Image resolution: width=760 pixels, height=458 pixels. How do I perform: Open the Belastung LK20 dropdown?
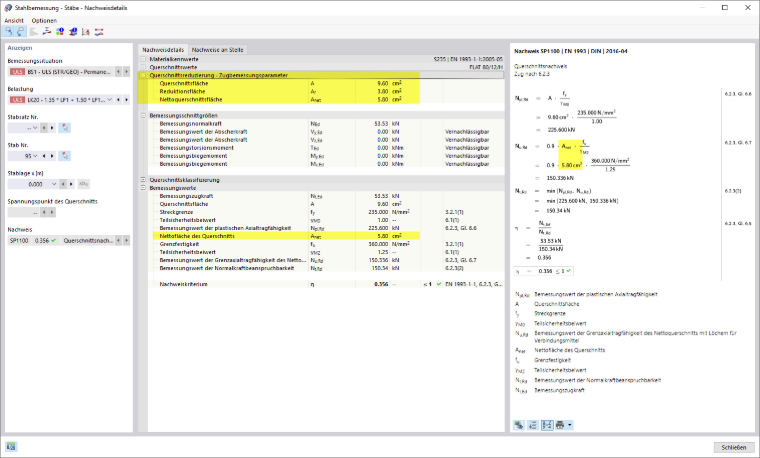pos(110,100)
